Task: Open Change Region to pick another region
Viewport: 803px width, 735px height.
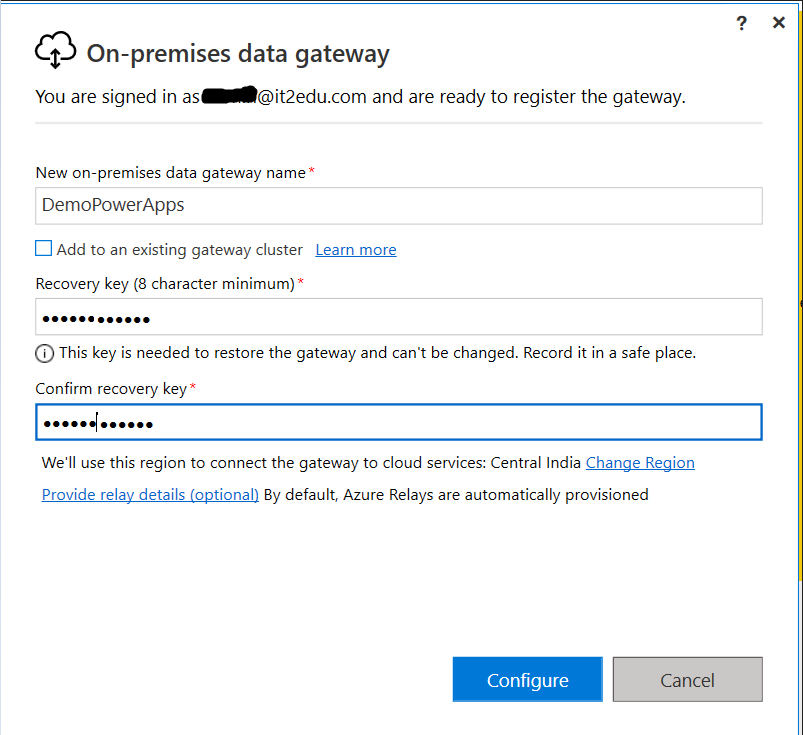Action: click(640, 462)
